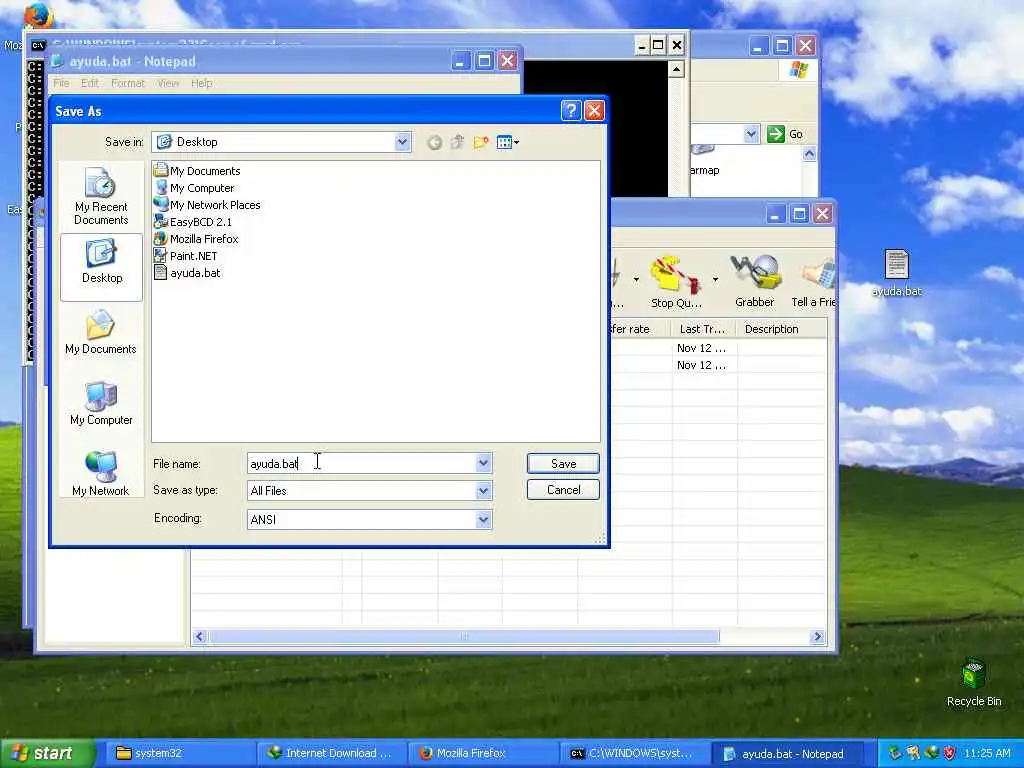Select Recycle Bin on desktop
The width and height of the screenshot is (1024, 768).
tap(974, 682)
